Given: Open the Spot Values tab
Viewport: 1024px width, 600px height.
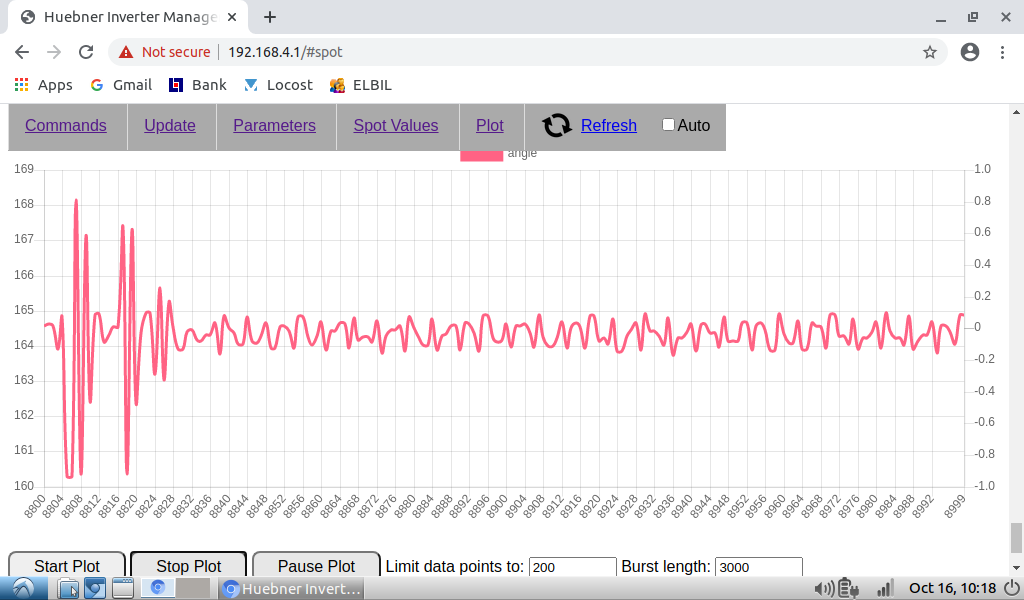Looking at the screenshot, I should point(396,125).
